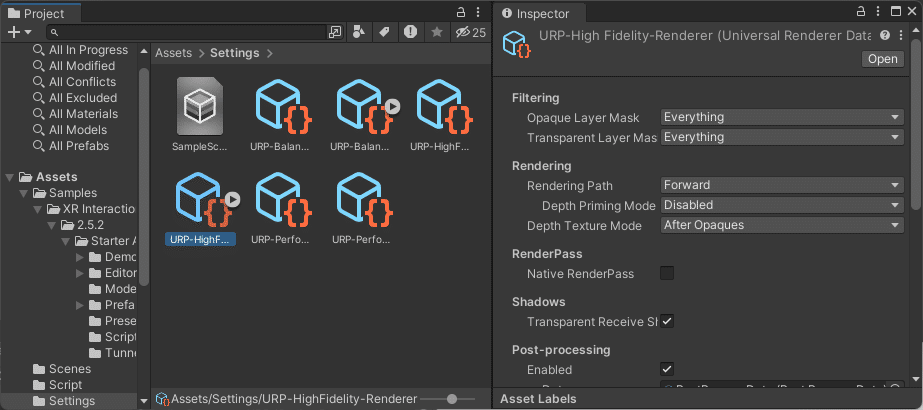Collapse the Samples folder arrow
923x410 pixels.
(24, 193)
